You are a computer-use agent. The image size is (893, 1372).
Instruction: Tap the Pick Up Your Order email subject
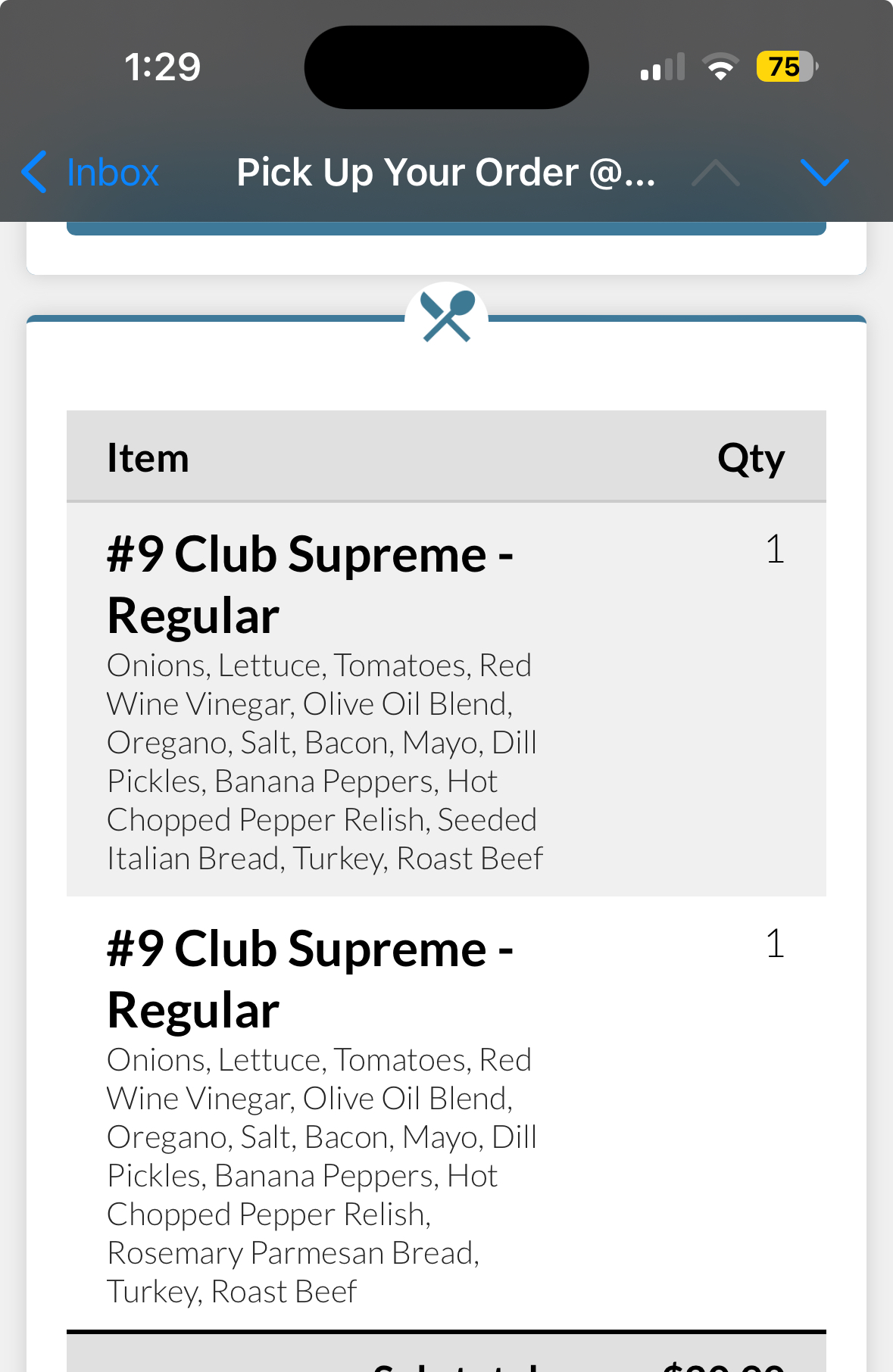(445, 173)
